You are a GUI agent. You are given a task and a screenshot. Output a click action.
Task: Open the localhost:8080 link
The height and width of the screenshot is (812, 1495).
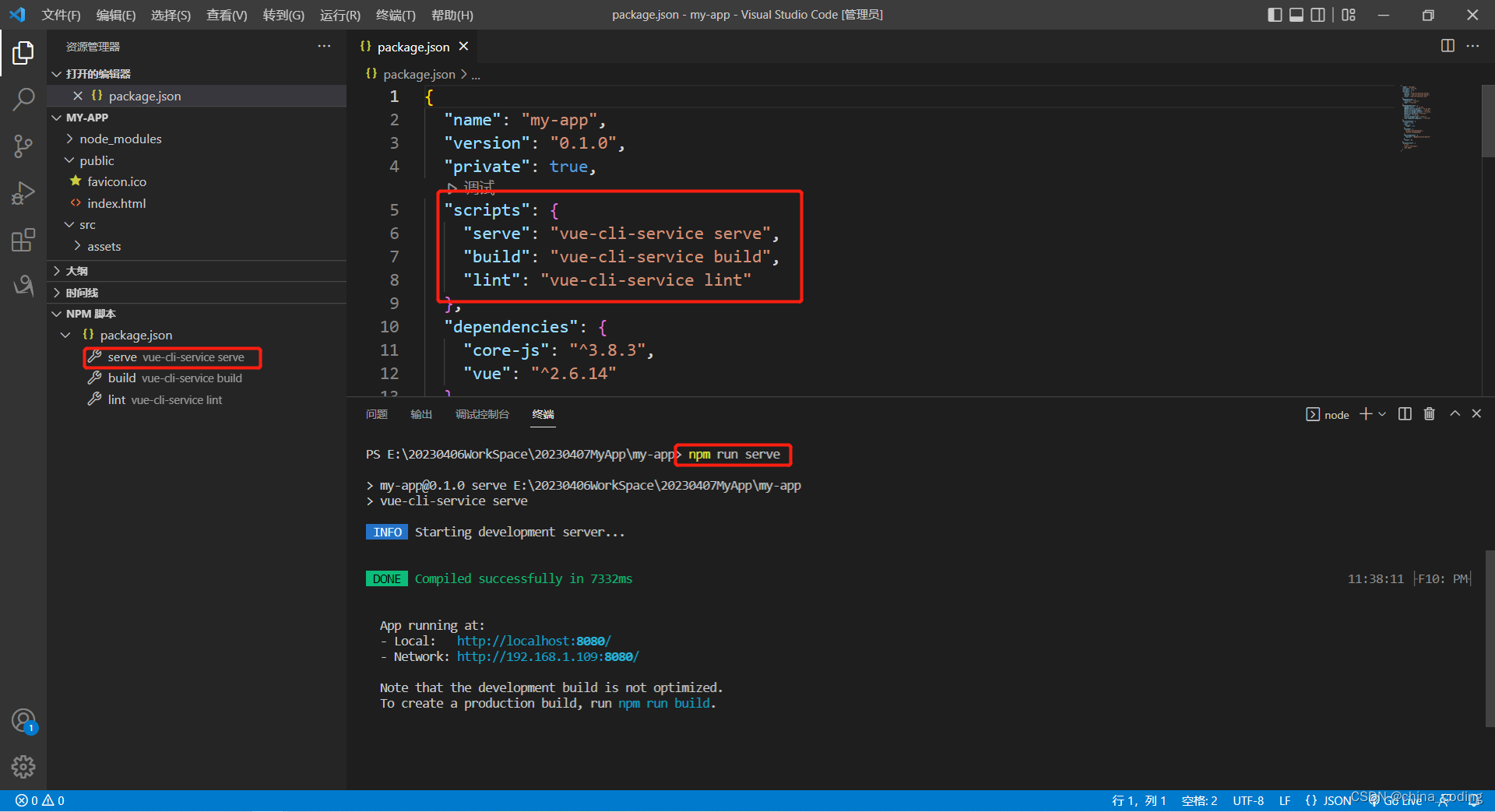click(x=533, y=641)
